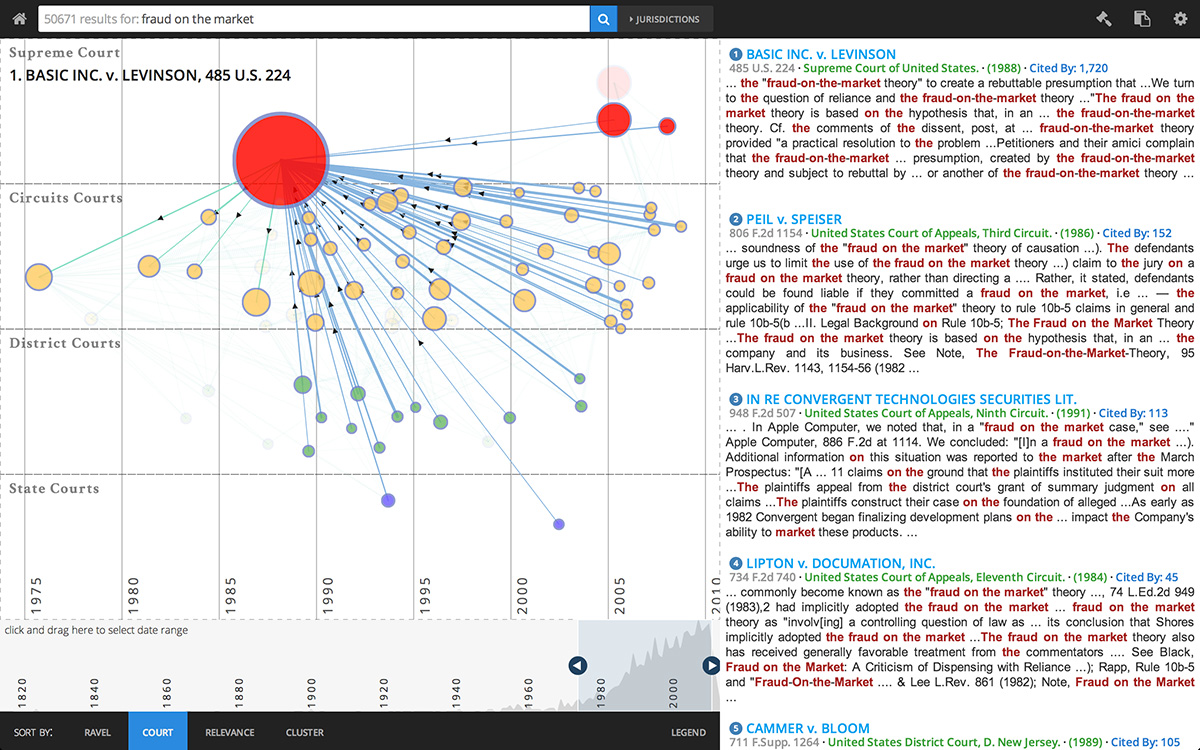This screenshot has width=1200, height=750.
Task: Sort results by Cluster
Action: tap(304, 732)
